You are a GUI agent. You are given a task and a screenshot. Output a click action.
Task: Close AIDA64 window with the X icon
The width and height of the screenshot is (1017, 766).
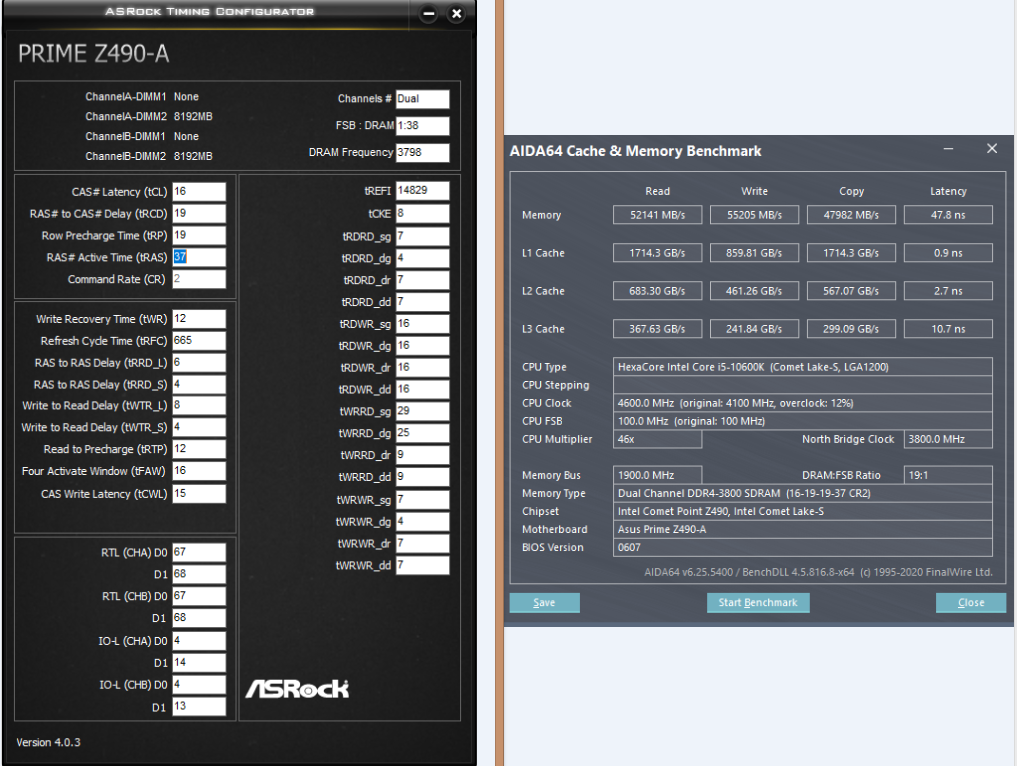pos(992,149)
